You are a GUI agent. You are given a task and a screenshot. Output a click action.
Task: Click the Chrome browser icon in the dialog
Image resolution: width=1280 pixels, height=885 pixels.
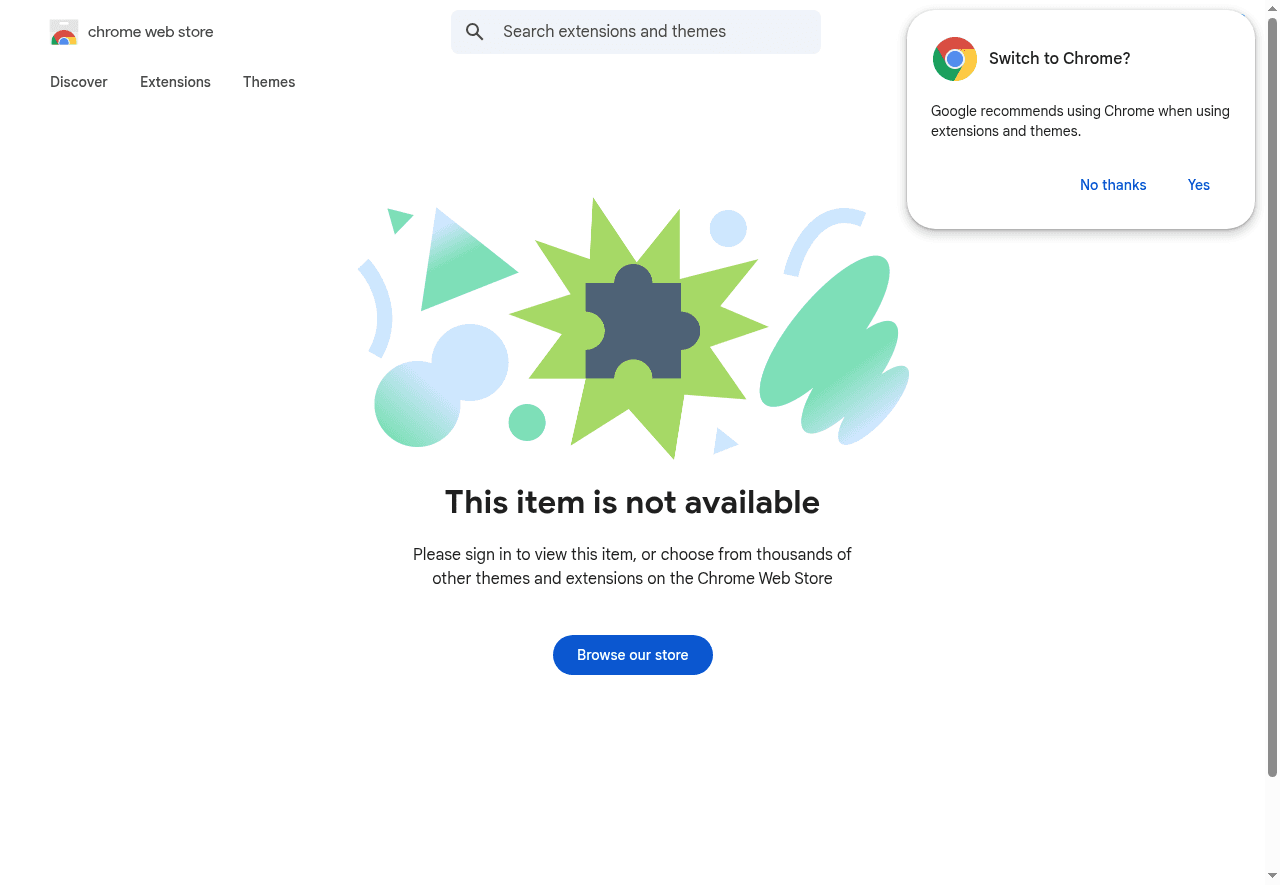(954, 59)
